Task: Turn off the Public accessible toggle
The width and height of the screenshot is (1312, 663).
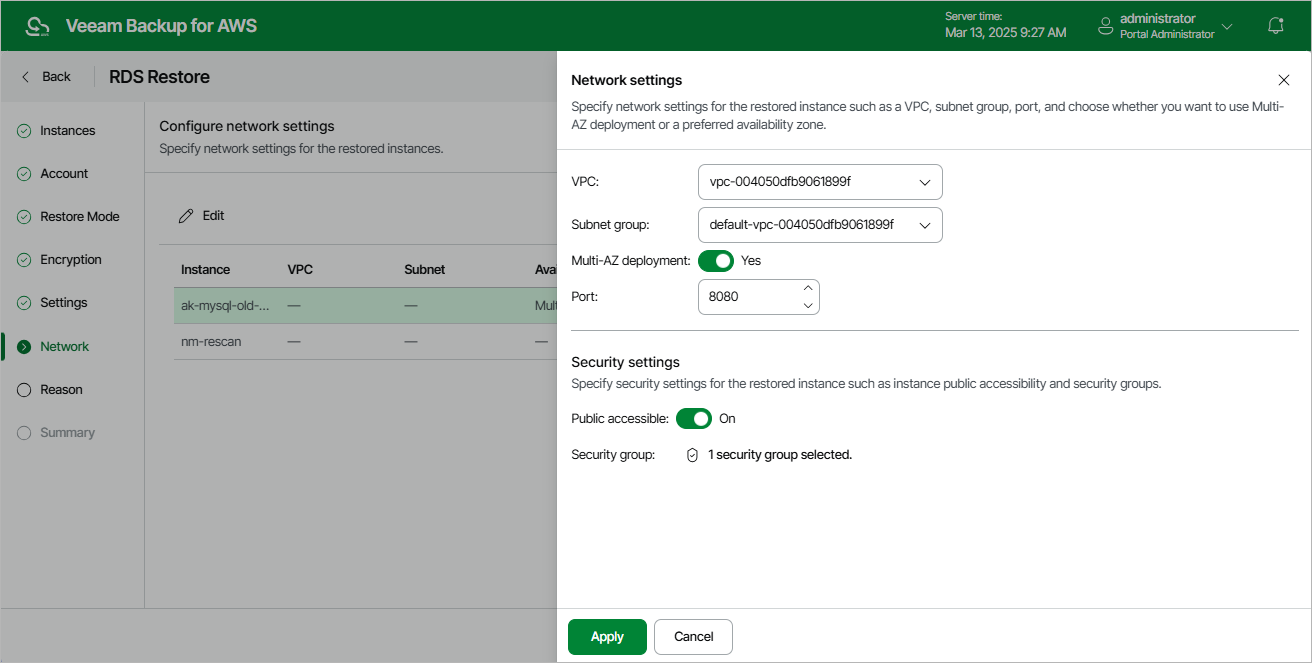Action: tap(694, 419)
